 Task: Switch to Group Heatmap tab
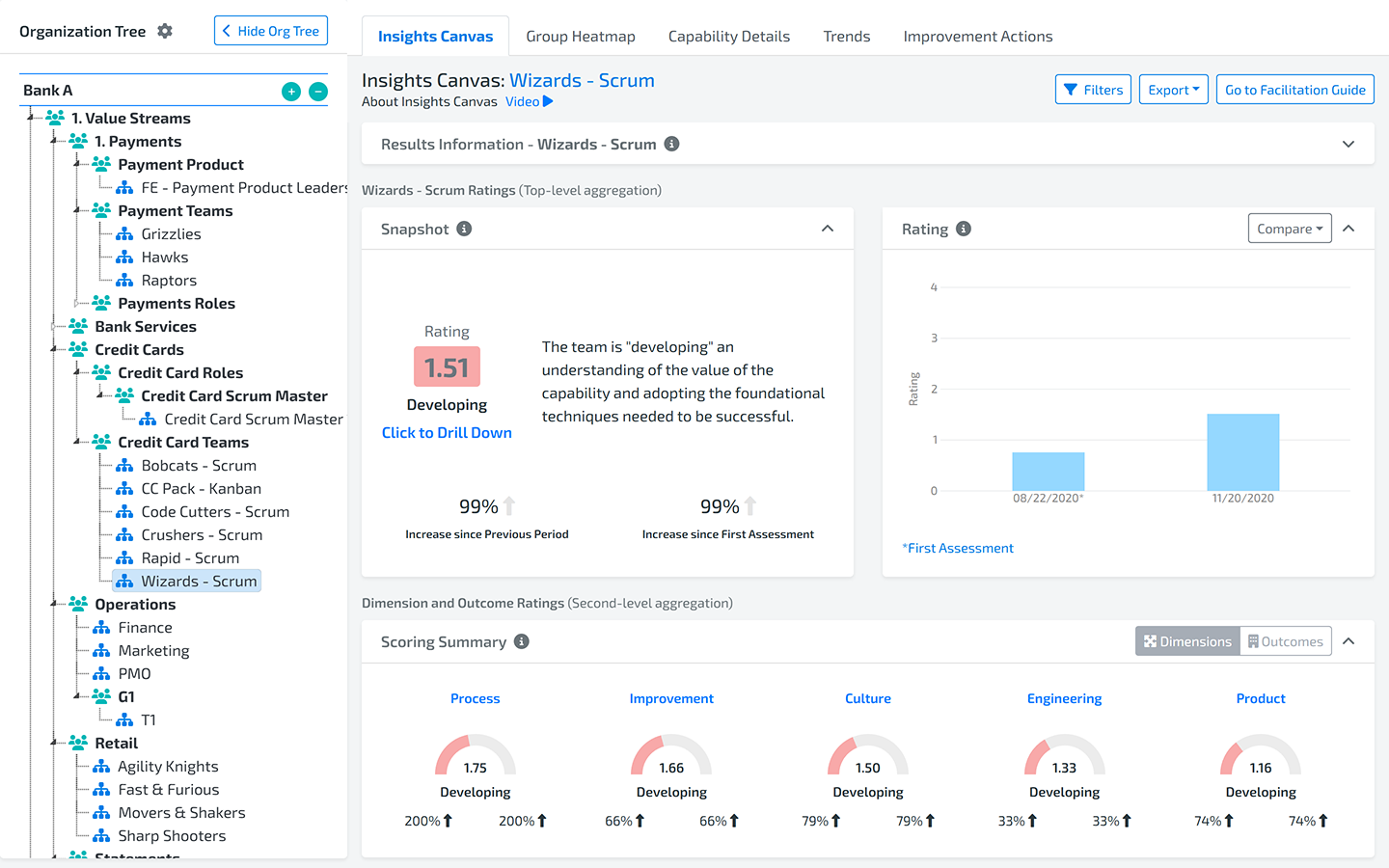581,37
